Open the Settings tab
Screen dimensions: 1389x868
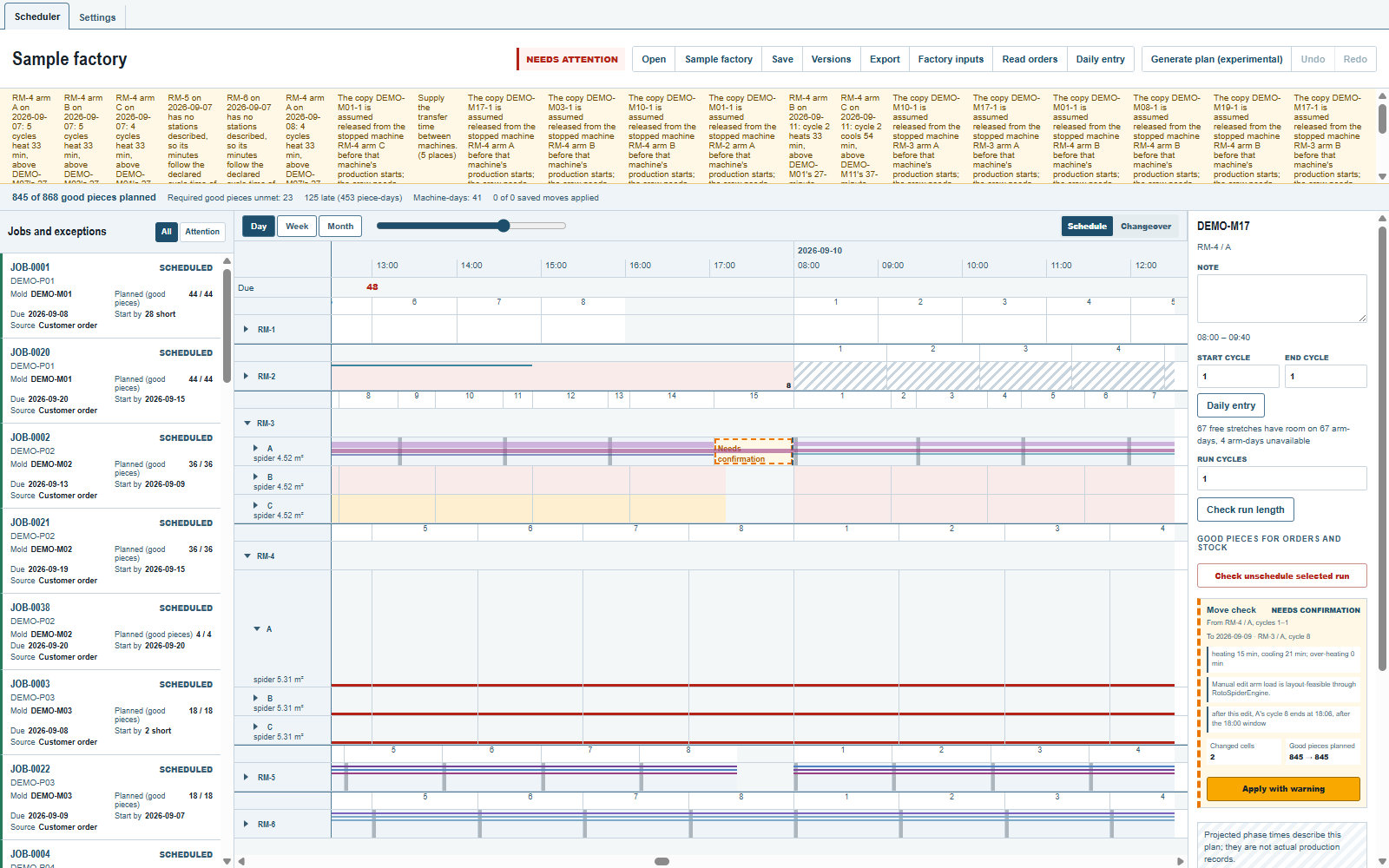[x=97, y=17]
